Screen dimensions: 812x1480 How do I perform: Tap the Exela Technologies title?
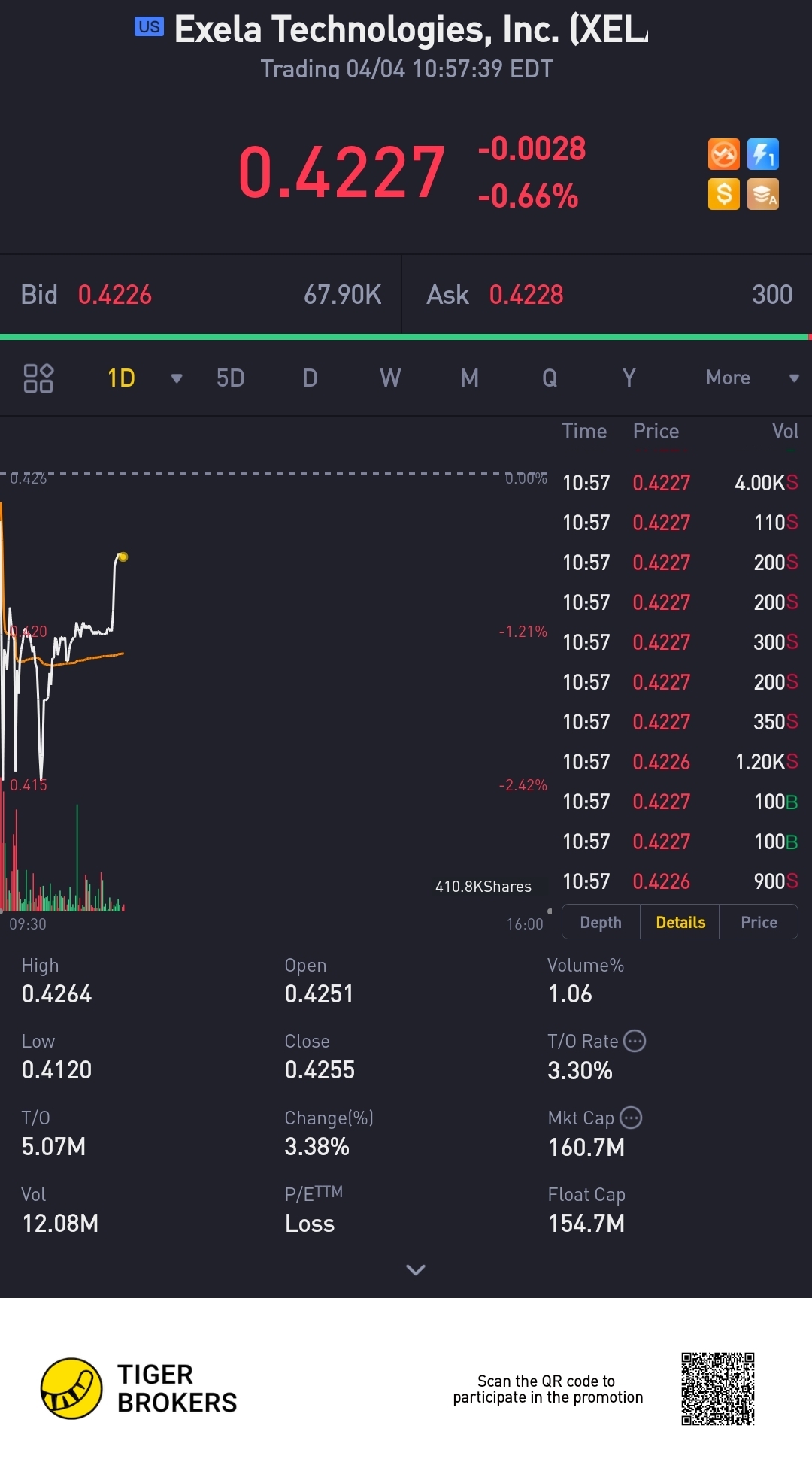[x=411, y=29]
